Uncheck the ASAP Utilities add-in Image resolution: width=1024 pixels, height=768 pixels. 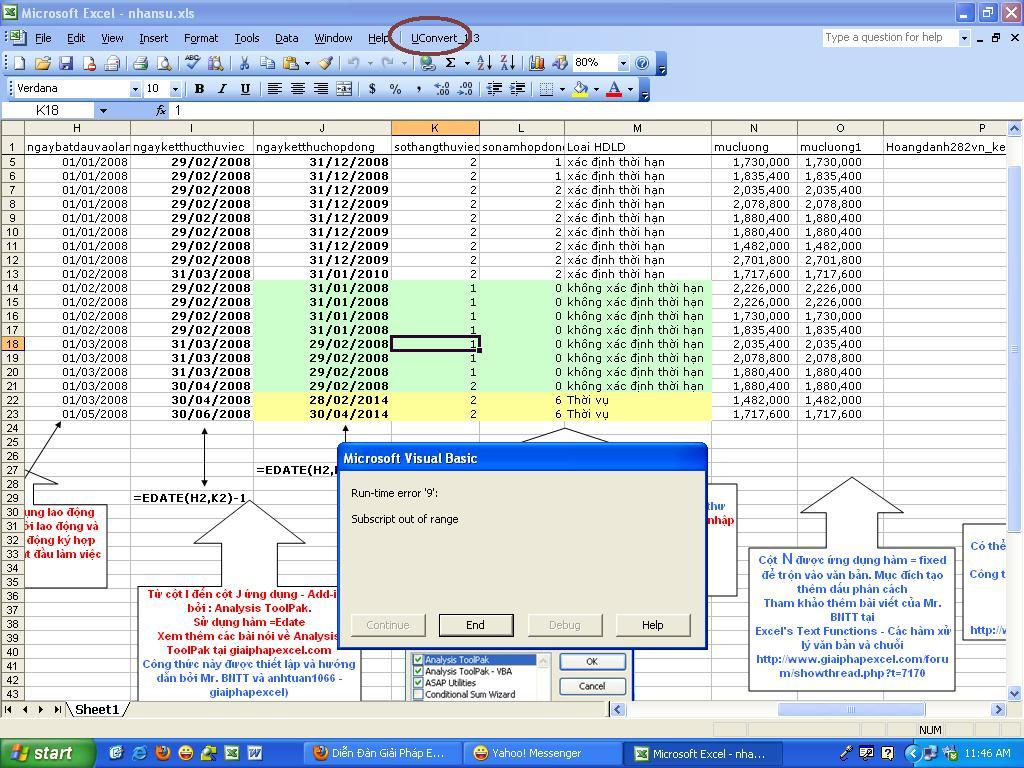click(418, 682)
